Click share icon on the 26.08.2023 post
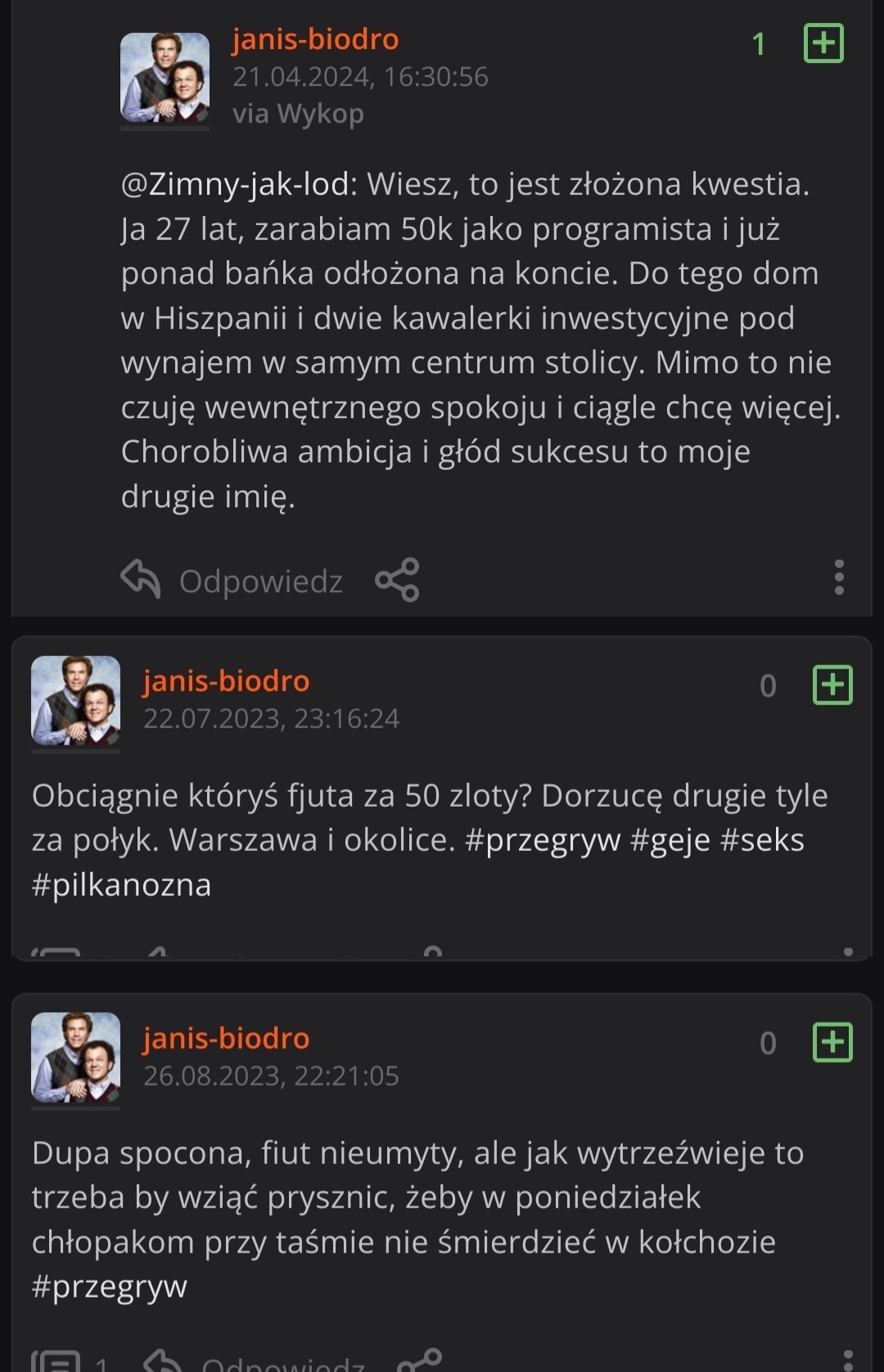Screen dimensions: 884x1372 419,1360
